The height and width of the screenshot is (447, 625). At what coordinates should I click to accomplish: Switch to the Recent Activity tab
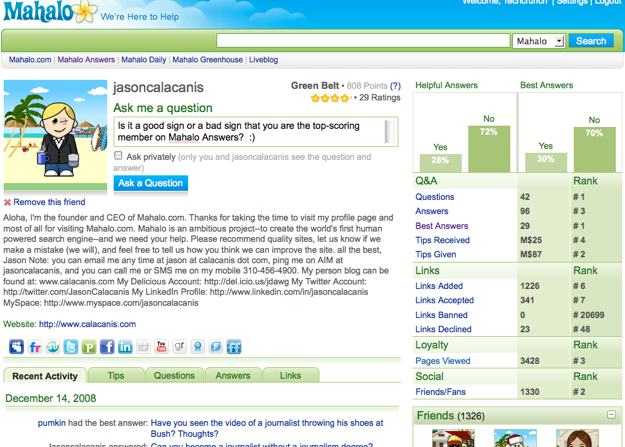coord(45,376)
